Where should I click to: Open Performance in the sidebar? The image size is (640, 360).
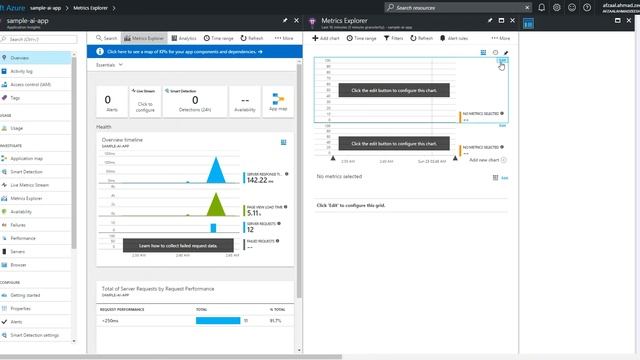point(36,238)
